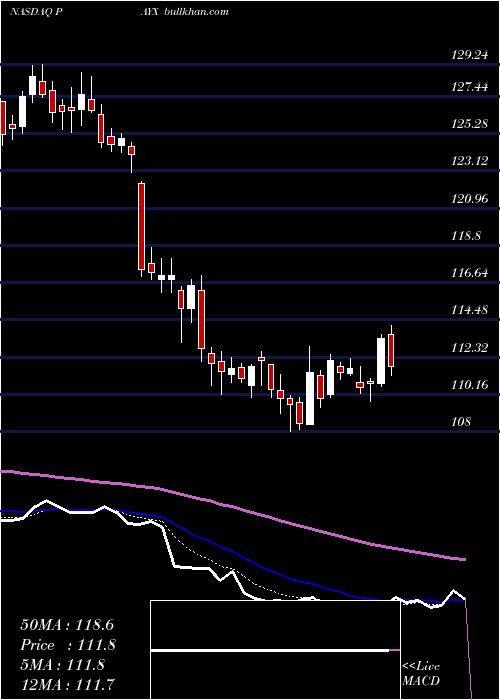
Task: Click the 108 price level label
Action: (461, 421)
